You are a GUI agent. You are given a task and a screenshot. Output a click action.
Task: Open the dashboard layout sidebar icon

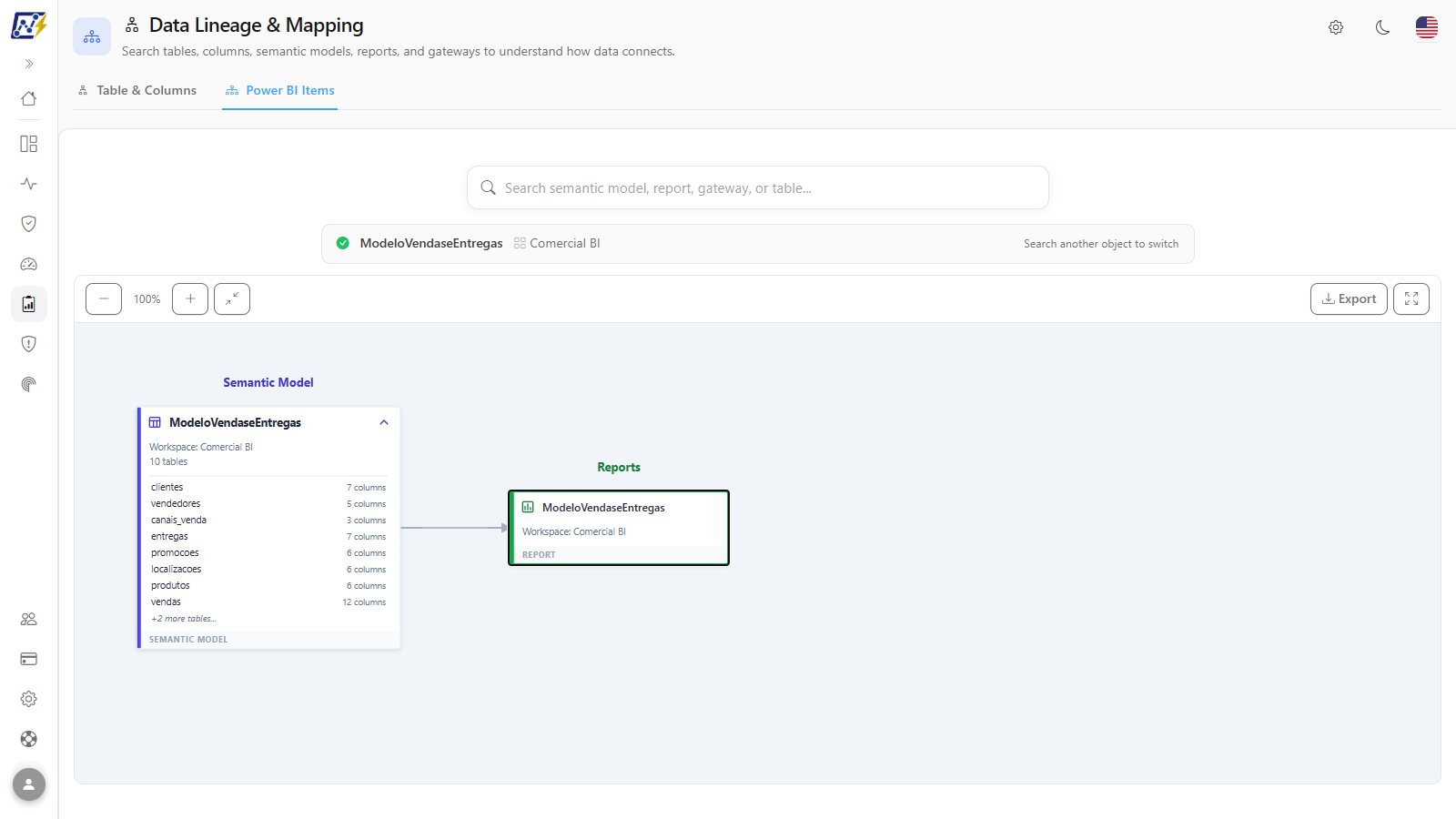[29, 144]
